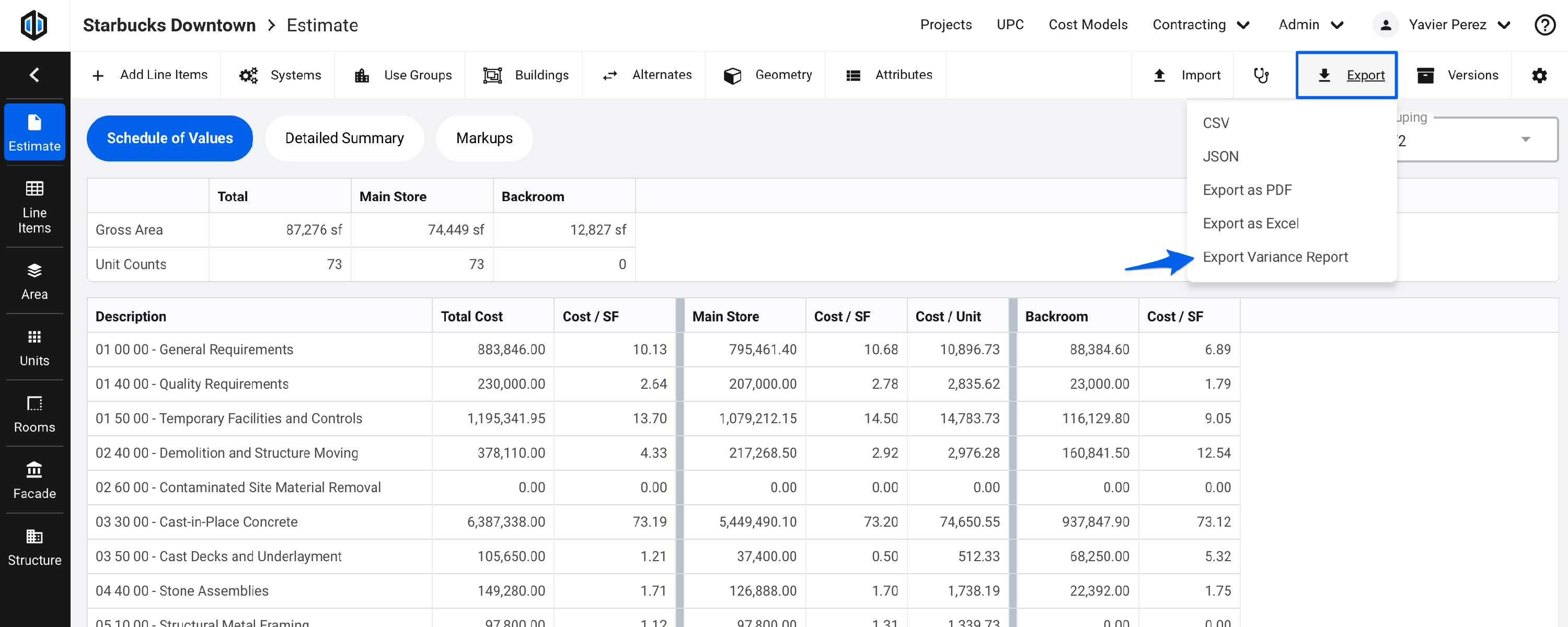Viewport: 1568px width, 627px height.
Task: Collapse the left sidebar
Action: [34, 75]
